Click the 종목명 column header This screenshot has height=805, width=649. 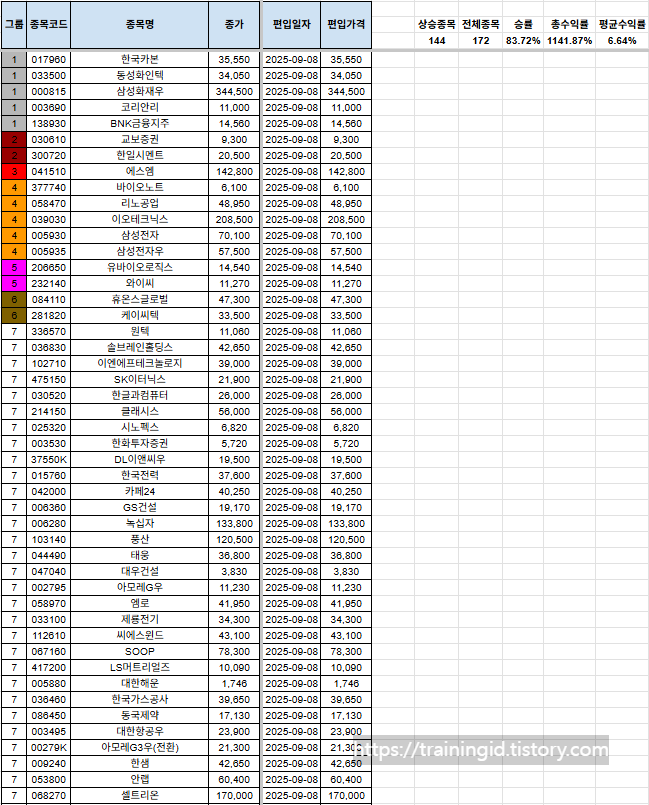(140, 25)
